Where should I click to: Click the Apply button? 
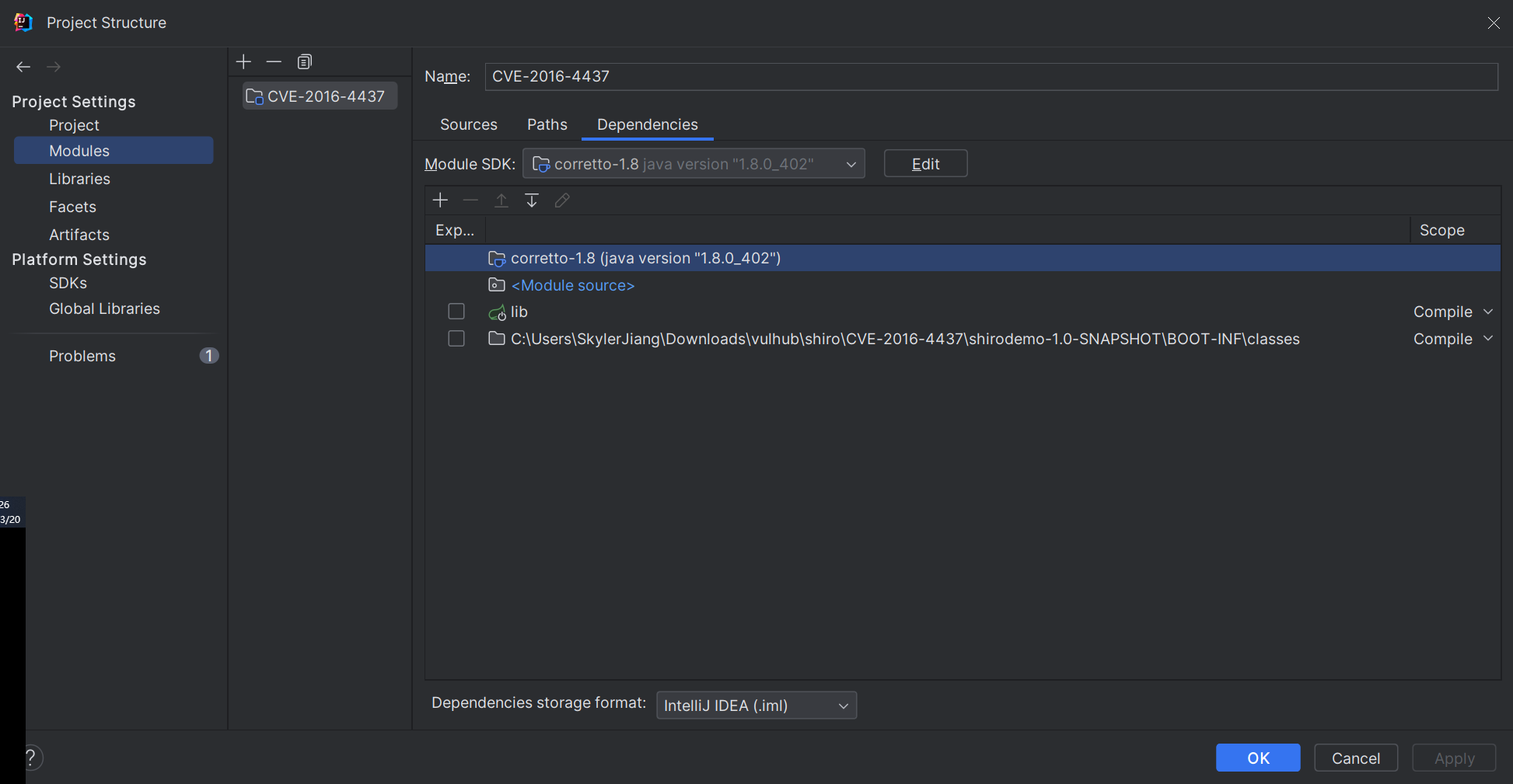click(1454, 758)
